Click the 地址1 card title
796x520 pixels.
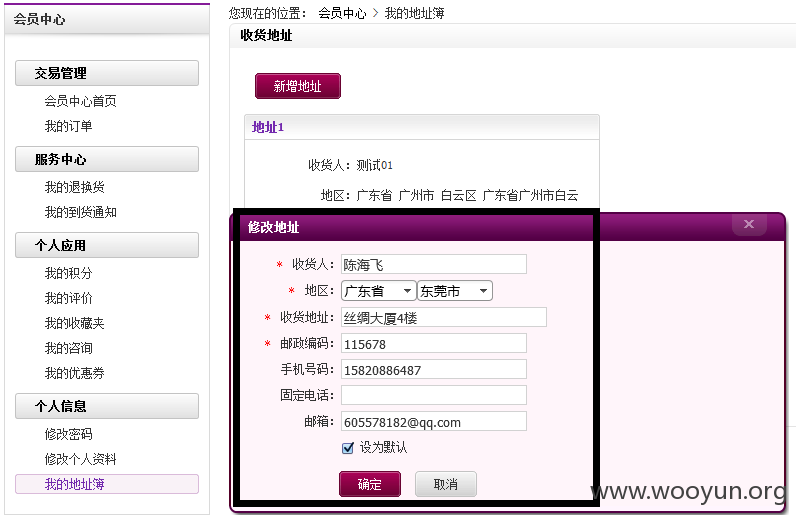[x=268, y=127]
